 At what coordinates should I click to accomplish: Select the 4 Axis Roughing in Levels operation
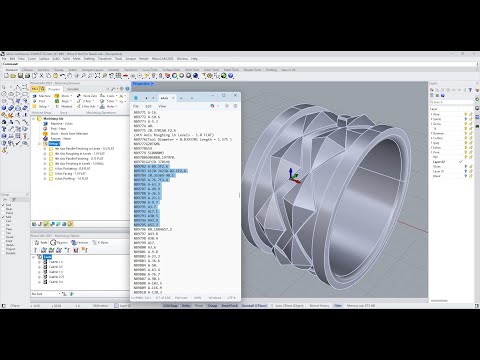[x=77, y=154]
